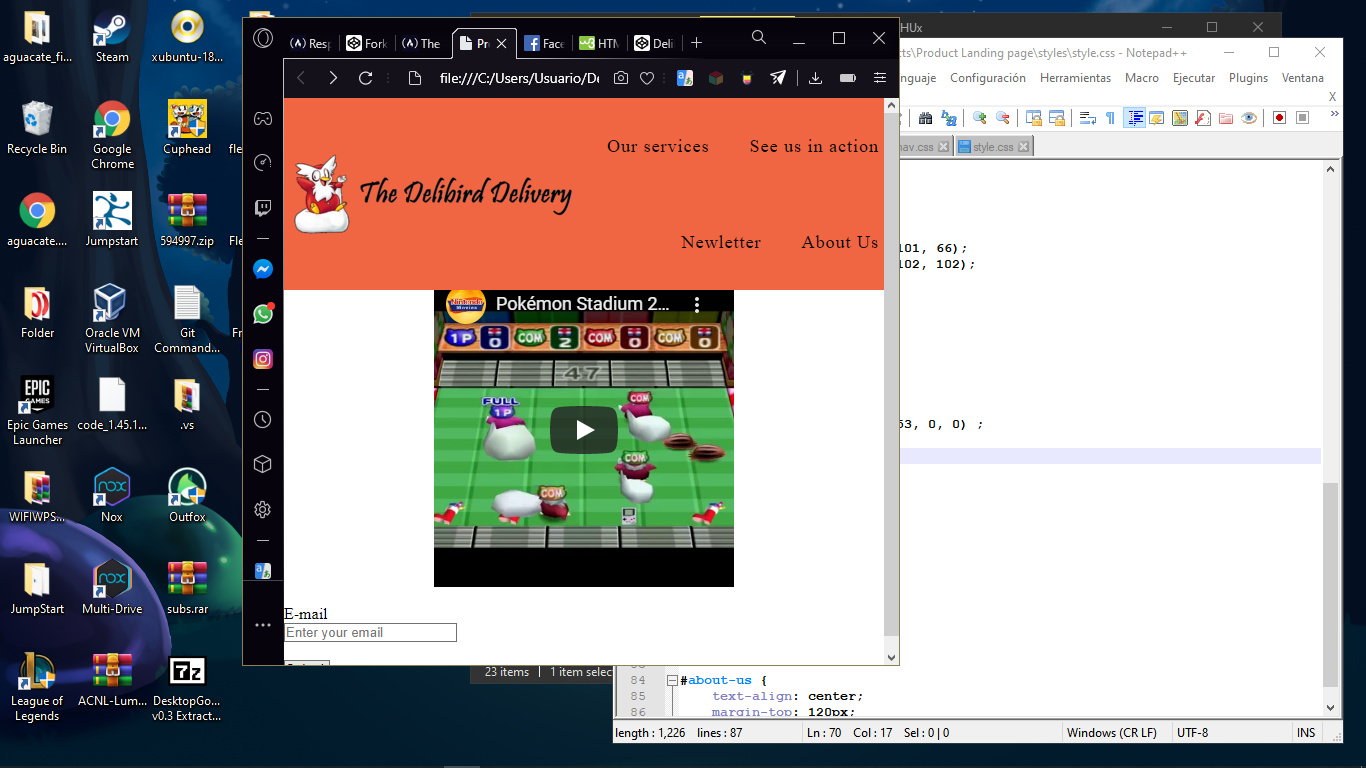Take a page snapshot with the camera icon
Viewport: 1366px width, 768px height.
(621, 77)
